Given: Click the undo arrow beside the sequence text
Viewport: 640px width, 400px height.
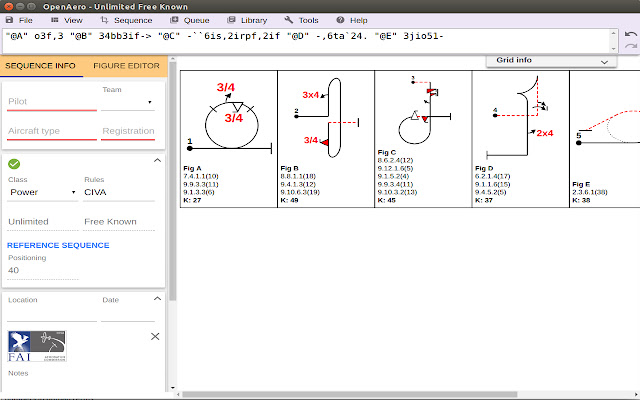Looking at the screenshot, I should (630, 35).
